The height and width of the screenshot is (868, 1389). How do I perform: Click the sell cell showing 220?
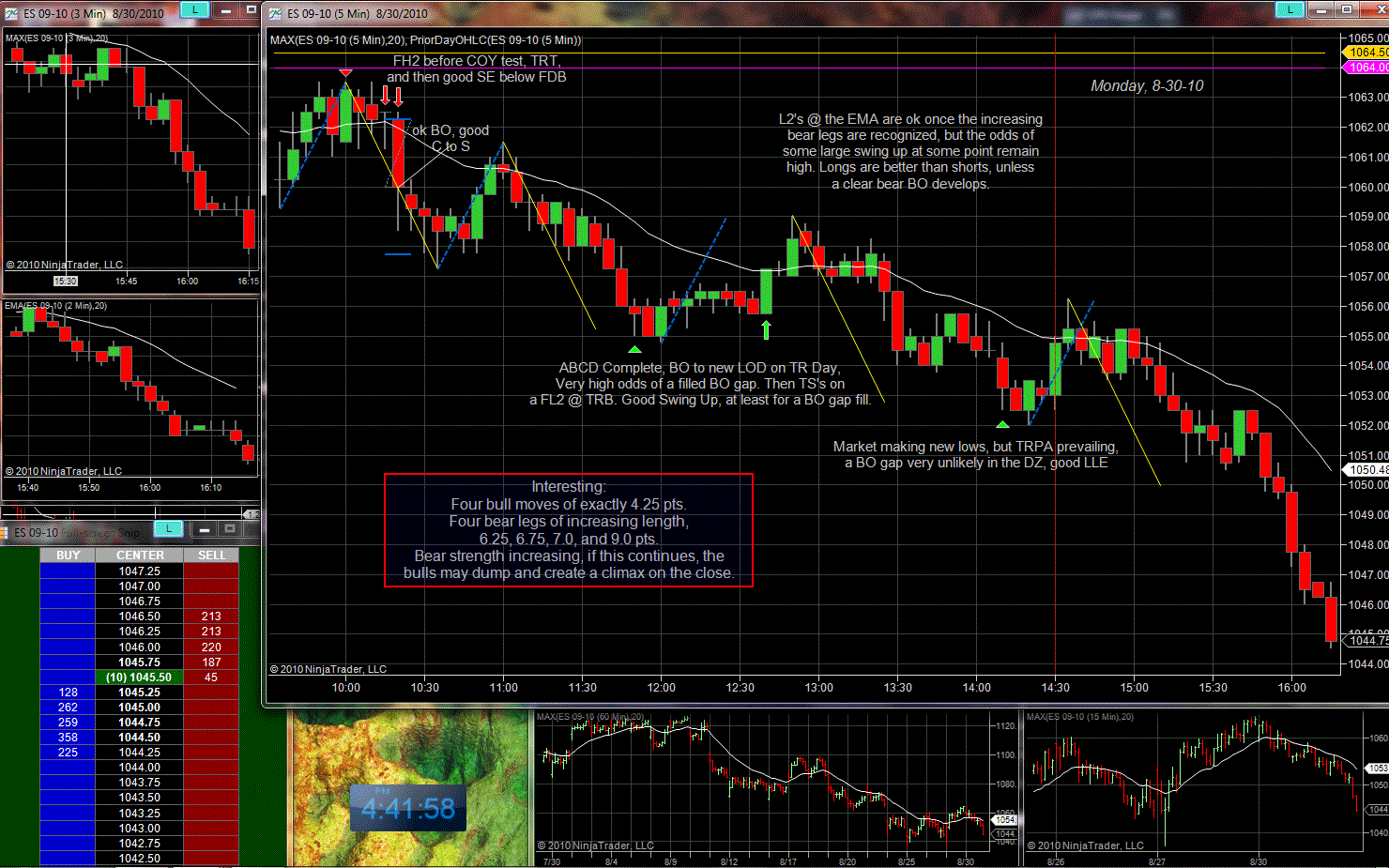211,647
